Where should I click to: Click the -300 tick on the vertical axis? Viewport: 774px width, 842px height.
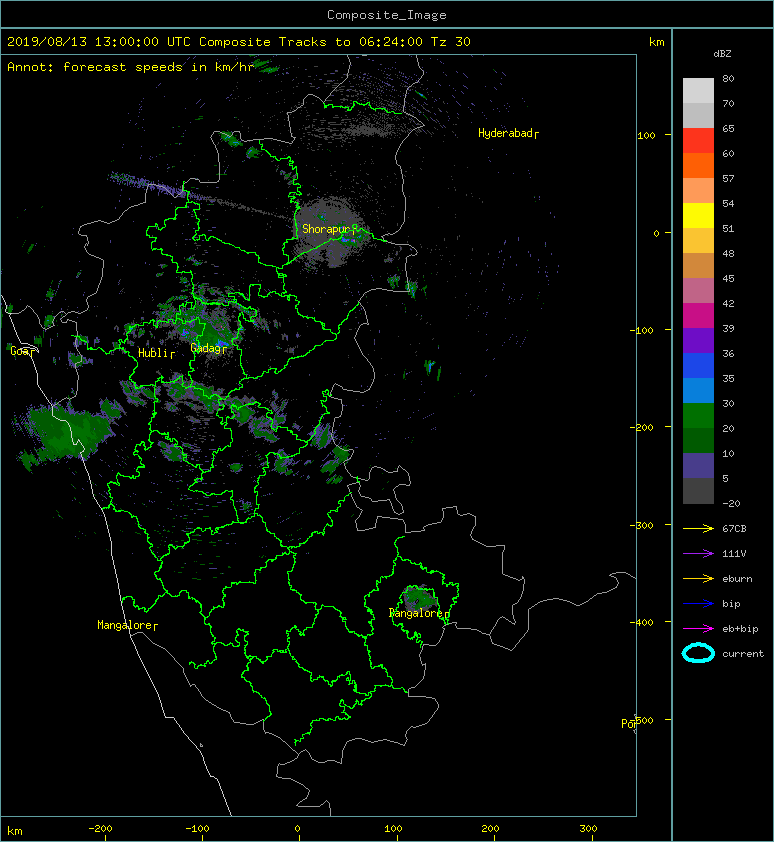(x=641, y=525)
